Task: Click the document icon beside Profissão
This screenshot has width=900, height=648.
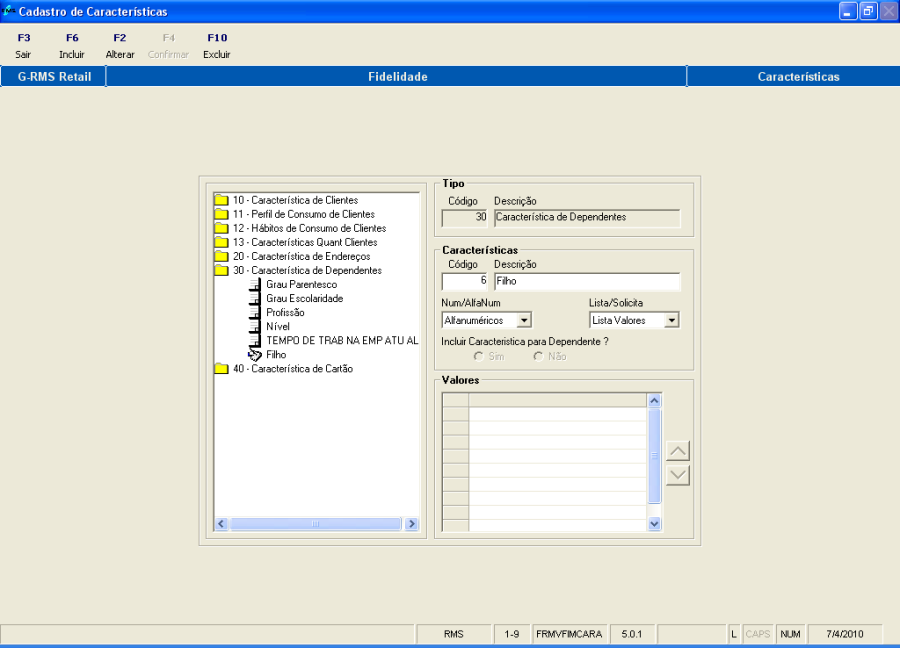Action: pos(254,313)
